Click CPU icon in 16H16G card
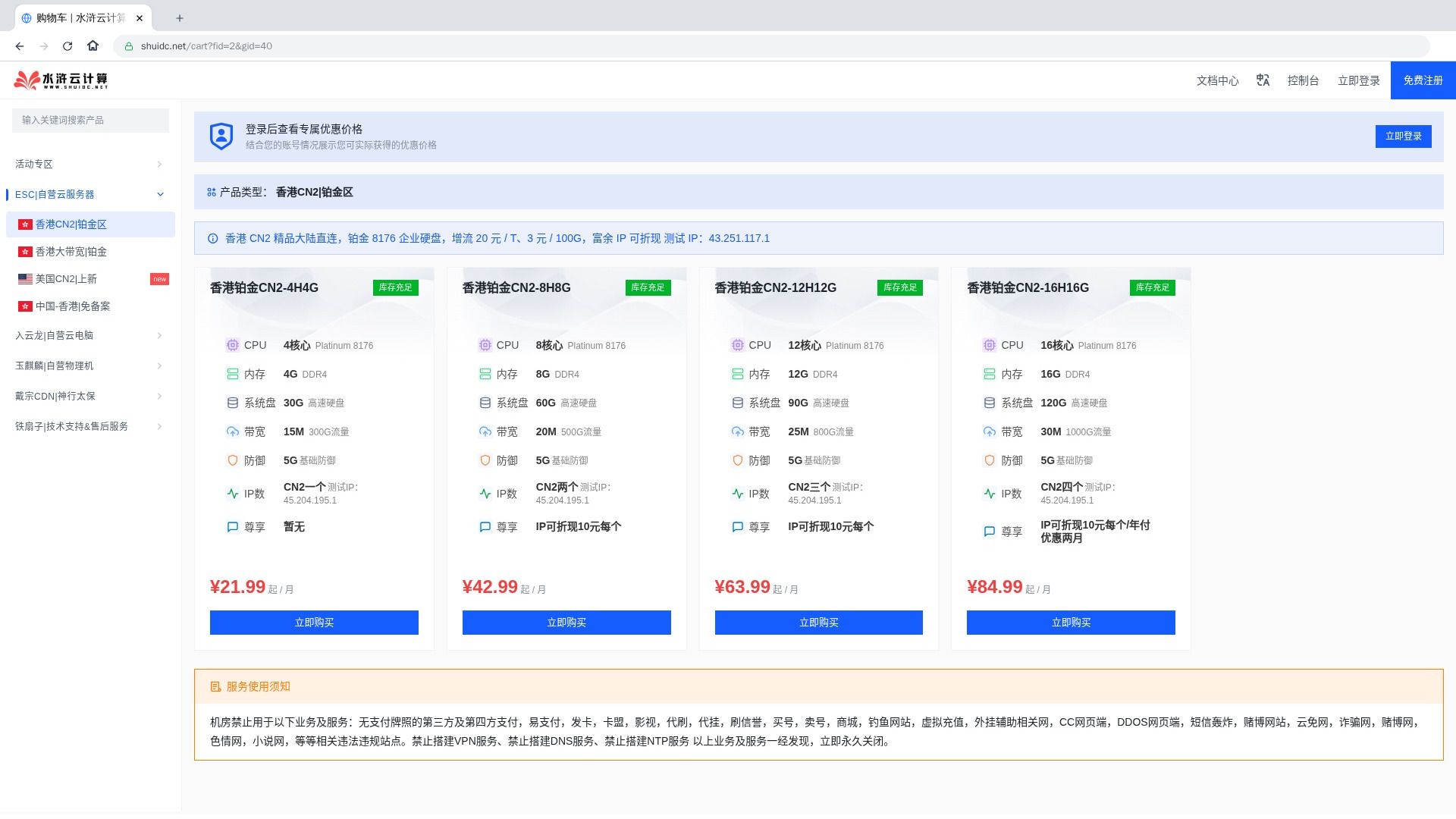The width and height of the screenshot is (1456, 819). click(989, 346)
